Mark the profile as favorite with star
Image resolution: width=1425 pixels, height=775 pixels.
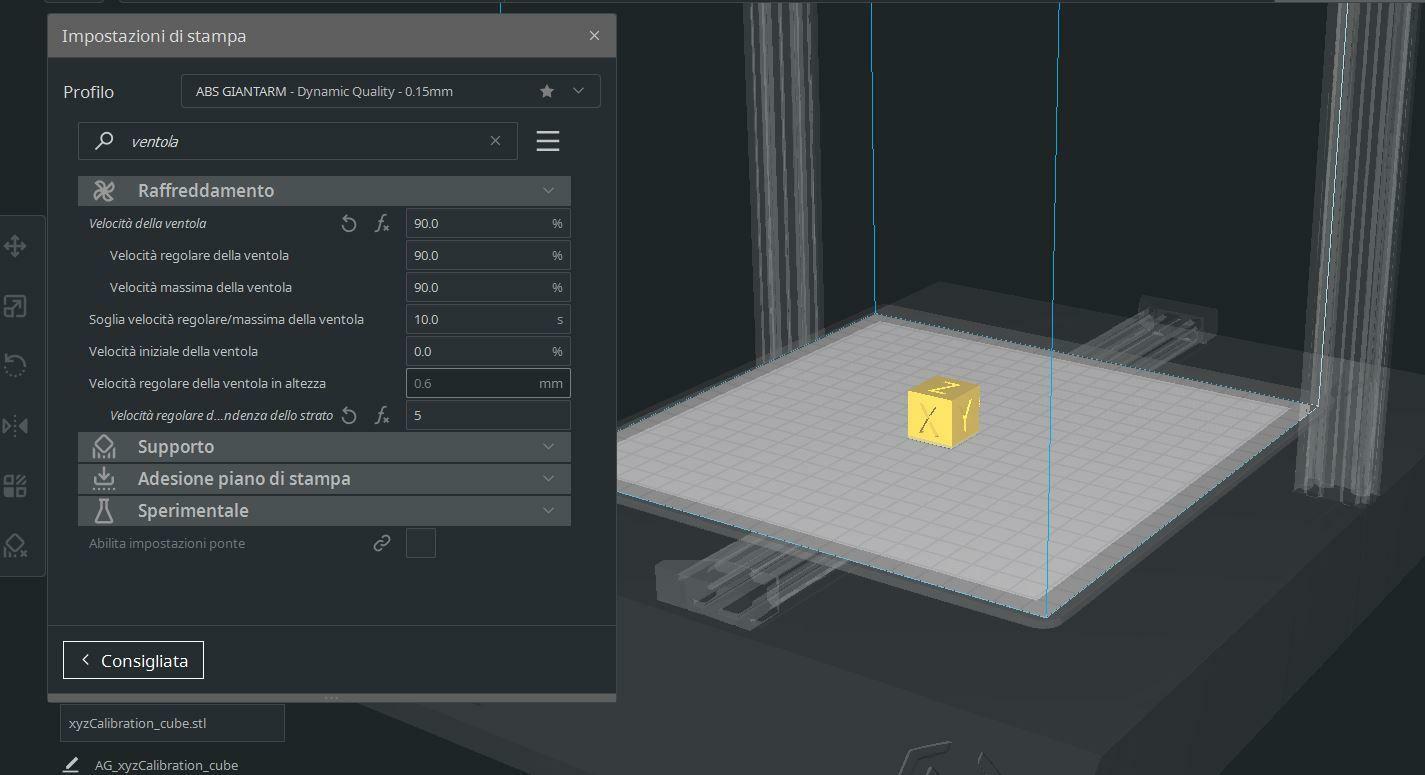547,91
